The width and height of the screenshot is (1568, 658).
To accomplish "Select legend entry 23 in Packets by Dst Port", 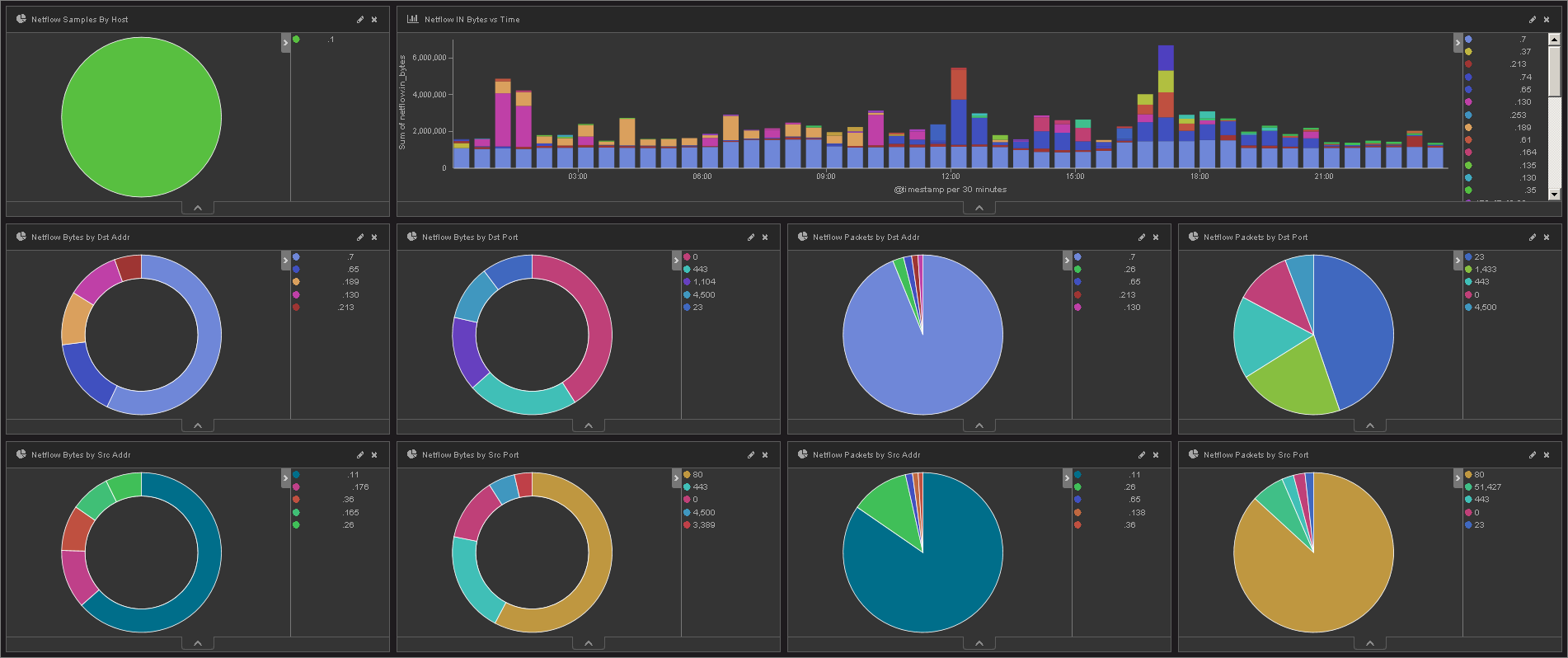I will tap(1479, 257).
